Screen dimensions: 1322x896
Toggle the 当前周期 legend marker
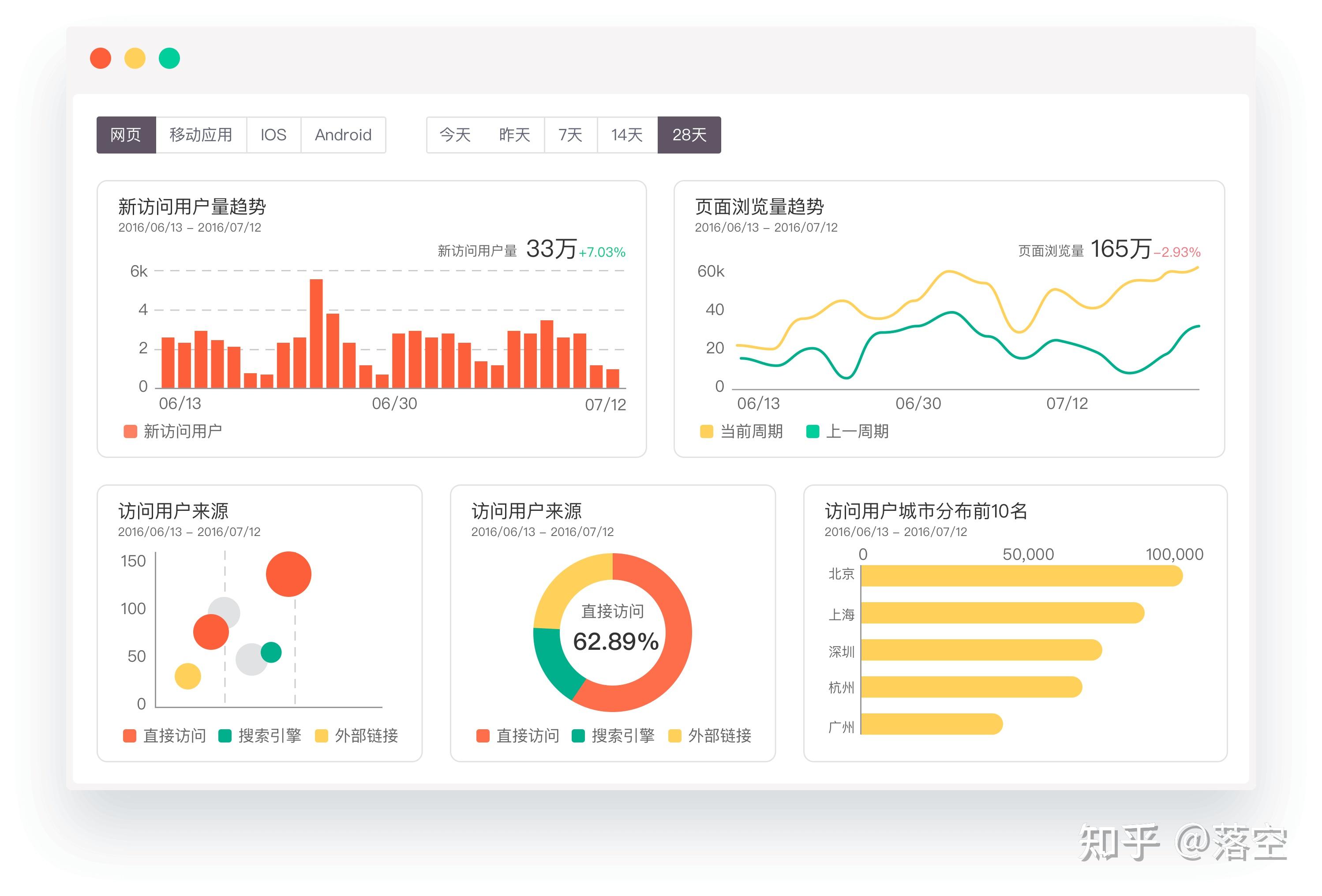pyautogui.click(x=707, y=431)
